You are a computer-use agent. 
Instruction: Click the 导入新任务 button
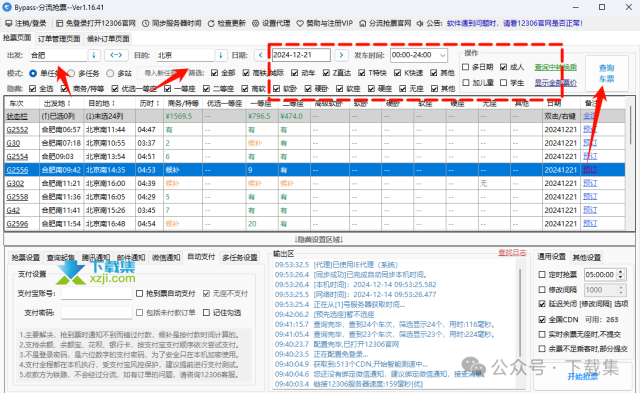click(x=160, y=73)
